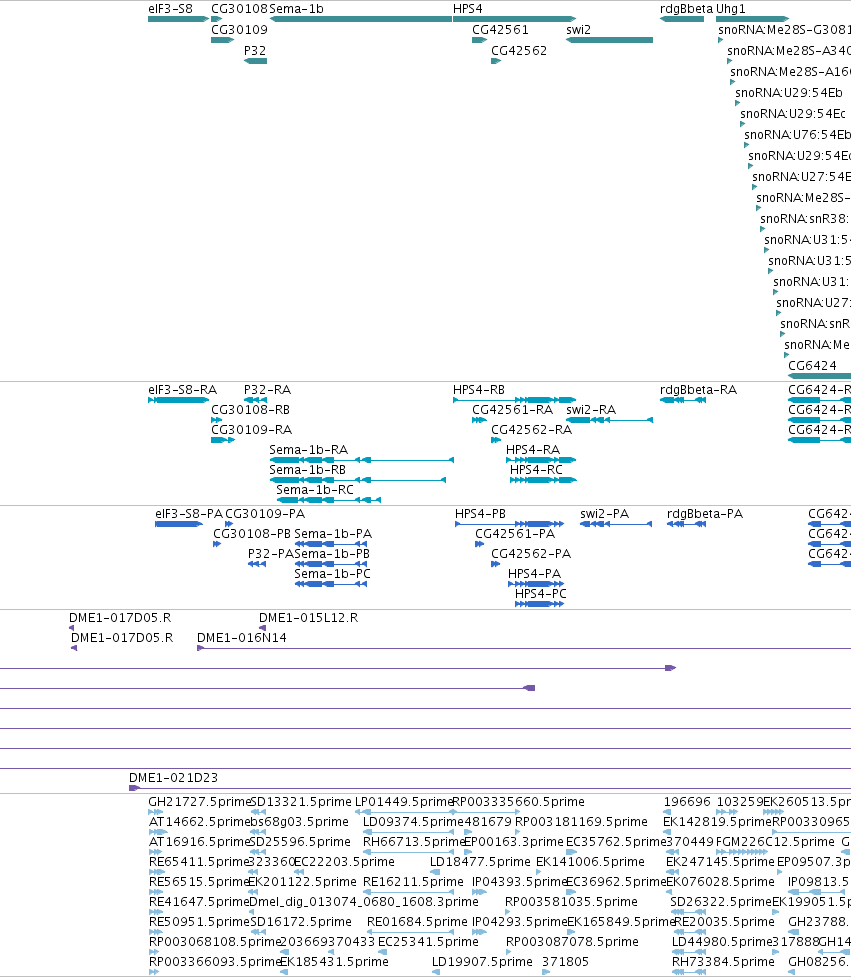Screen dimensions: 851x977
Task: Select the CG42561 gene label
Action: click(500, 30)
